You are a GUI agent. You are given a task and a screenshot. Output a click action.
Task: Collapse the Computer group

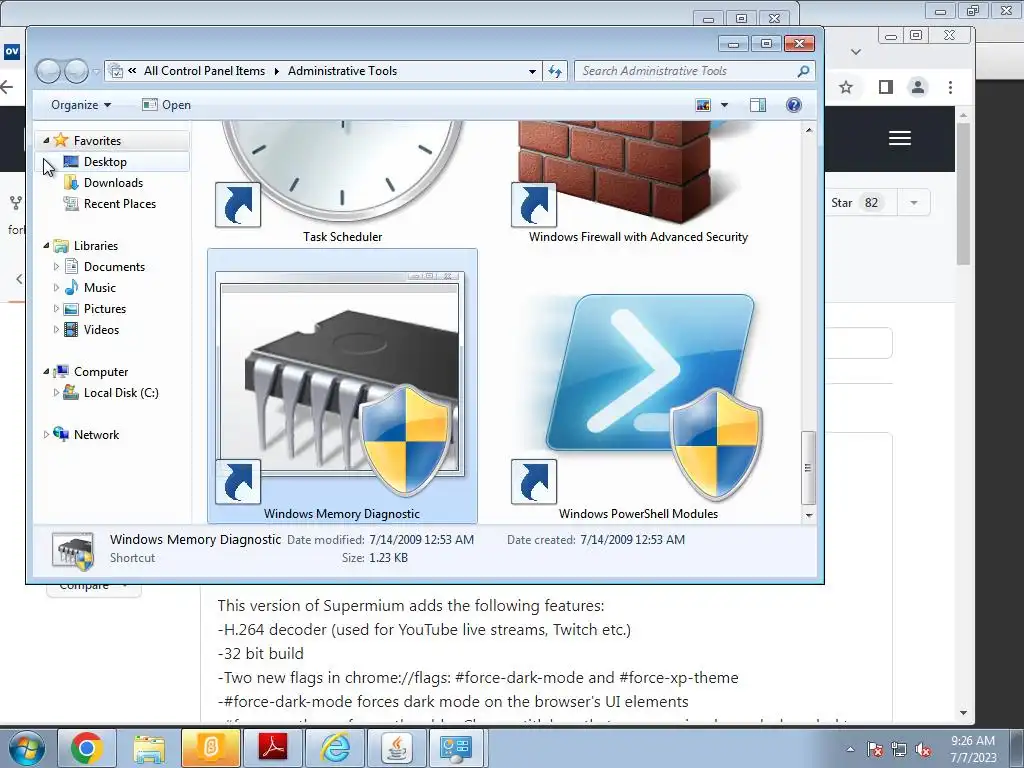[46, 372]
